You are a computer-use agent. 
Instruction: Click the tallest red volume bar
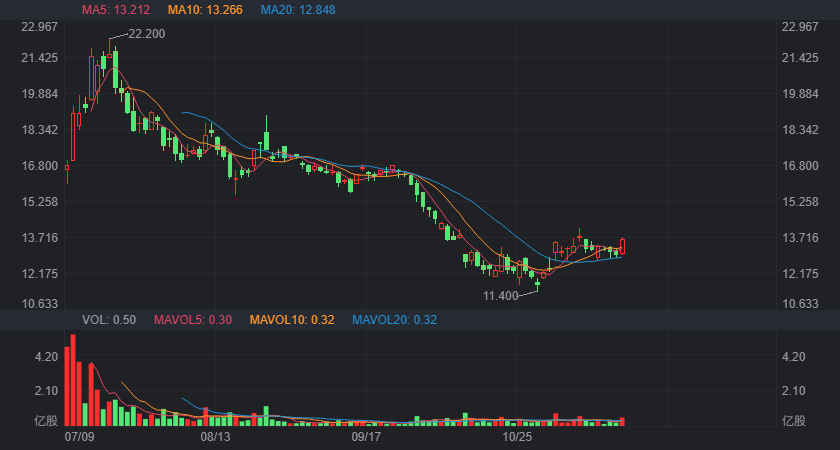coord(73,380)
